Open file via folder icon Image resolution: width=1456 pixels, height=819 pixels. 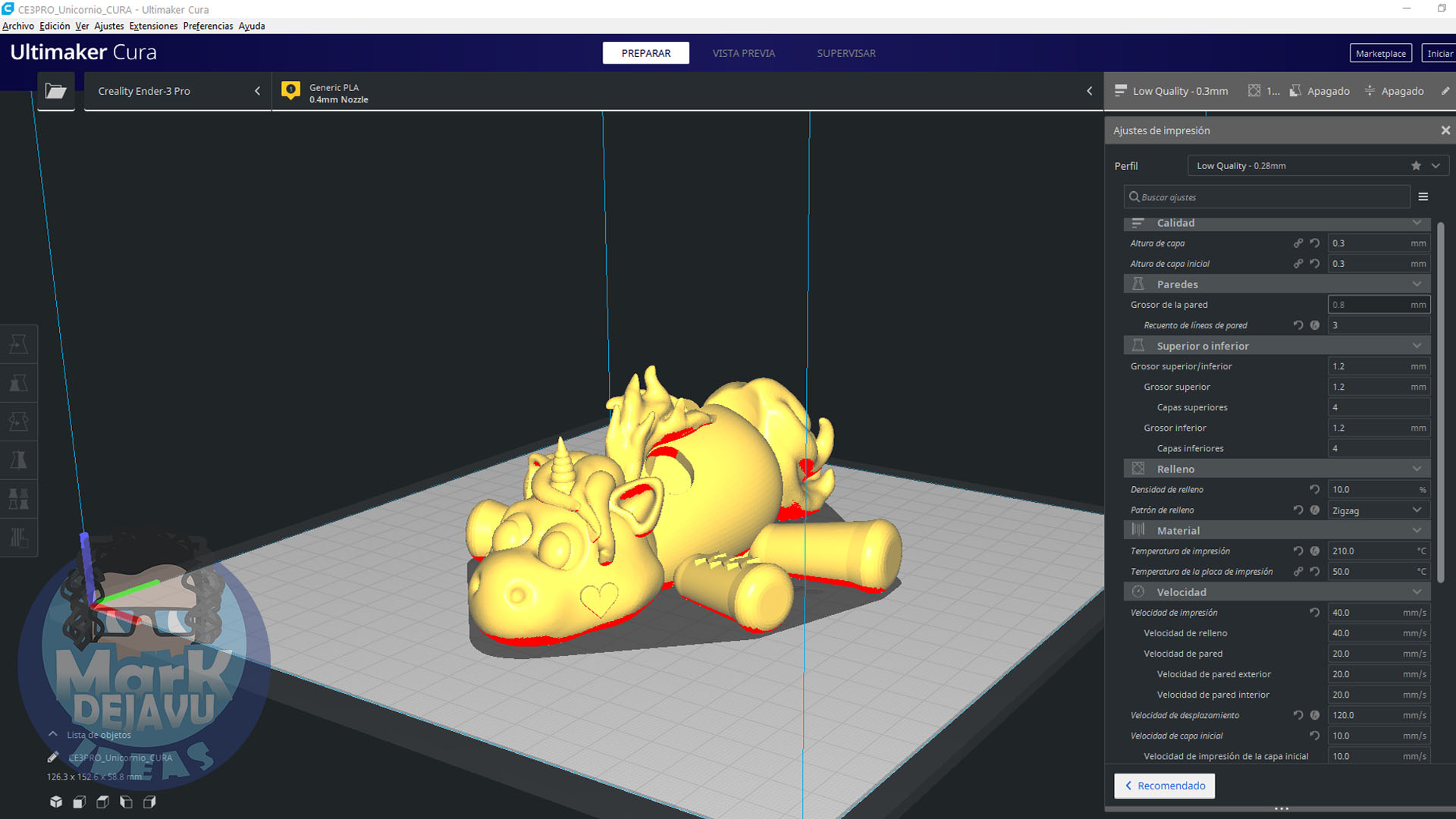click(x=55, y=91)
